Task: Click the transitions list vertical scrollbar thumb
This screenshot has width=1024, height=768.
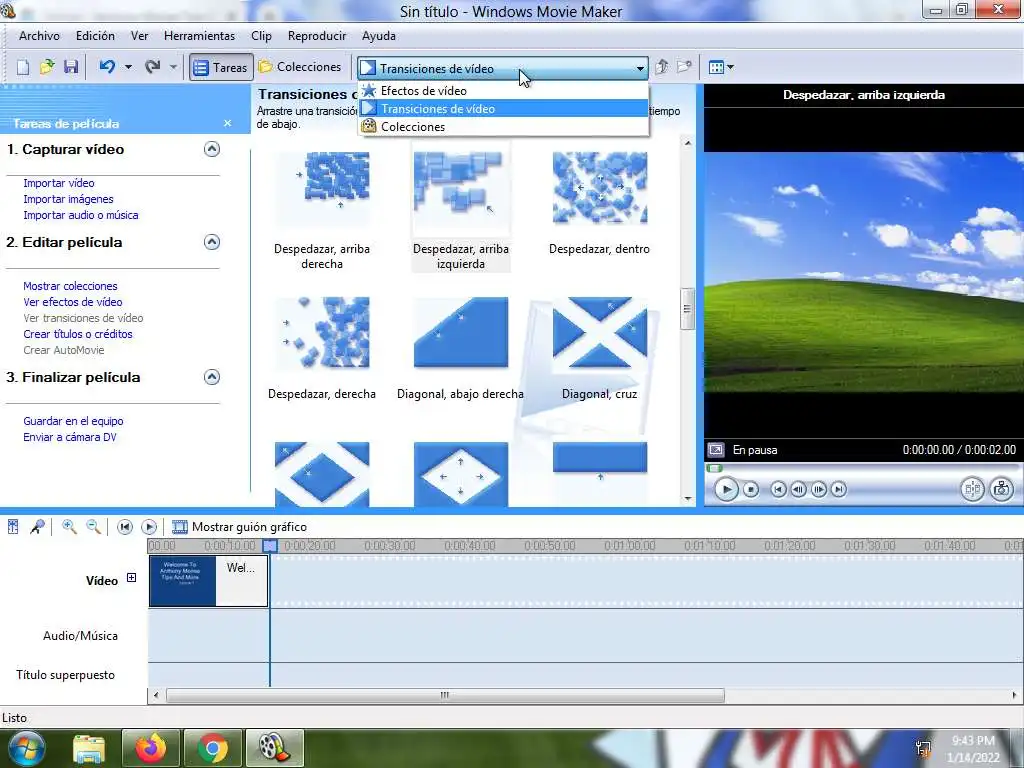Action: [687, 309]
